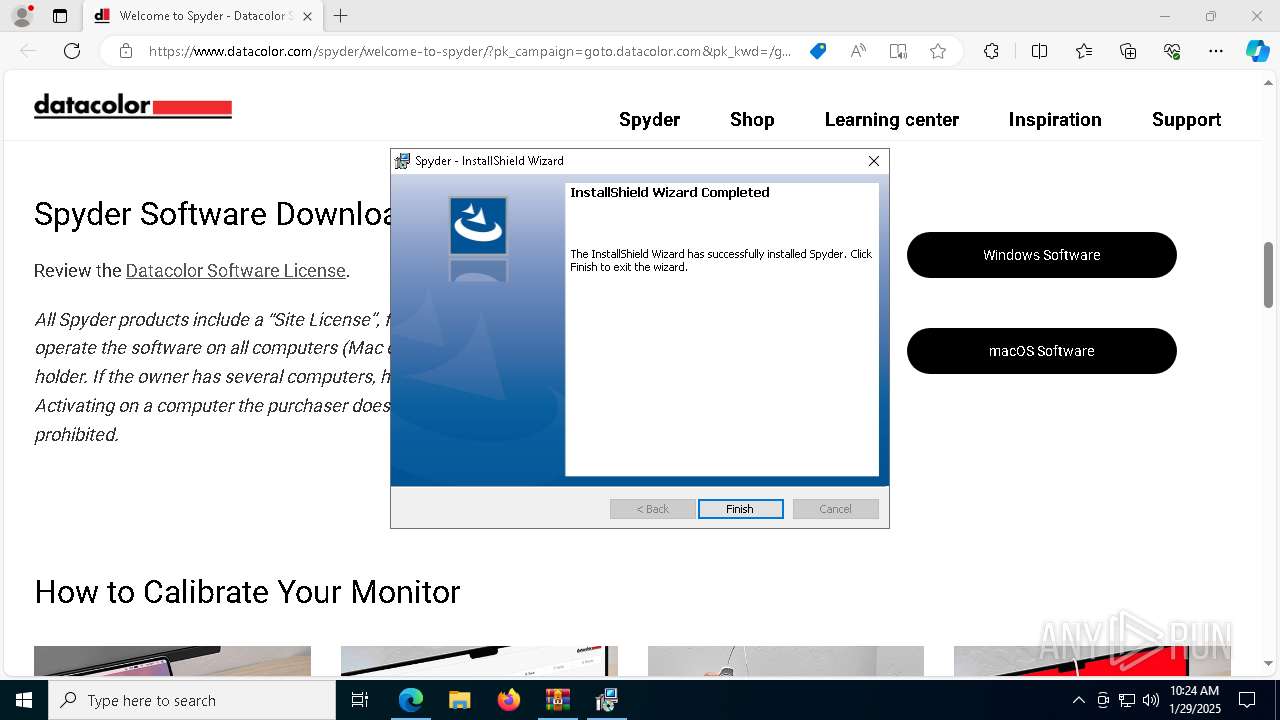
Task: Open the Datacolor Software License link
Action: pos(235,271)
